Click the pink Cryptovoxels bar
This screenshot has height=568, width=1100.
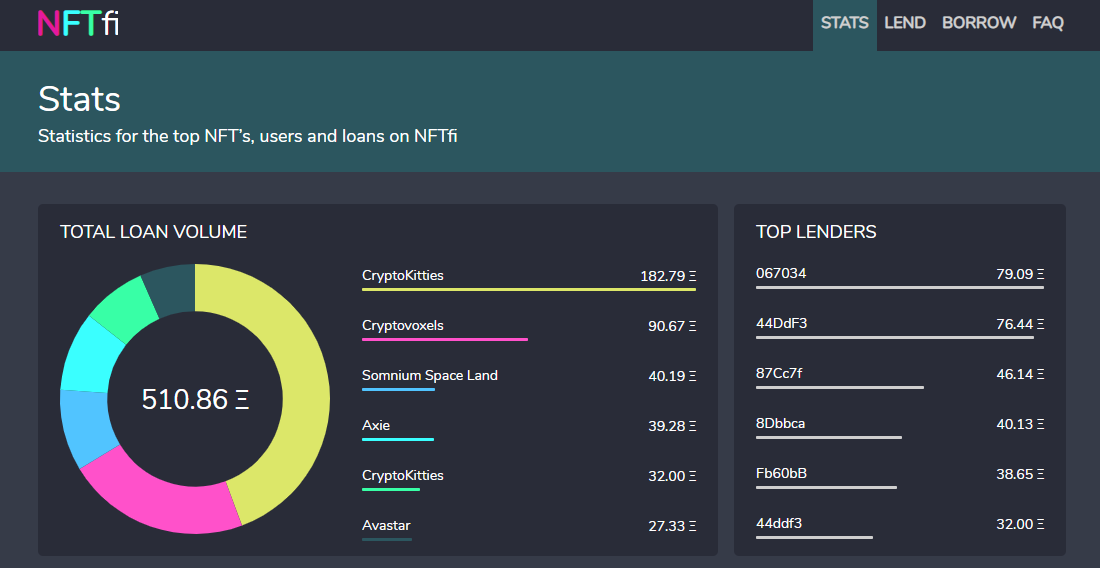click(445, 339)
